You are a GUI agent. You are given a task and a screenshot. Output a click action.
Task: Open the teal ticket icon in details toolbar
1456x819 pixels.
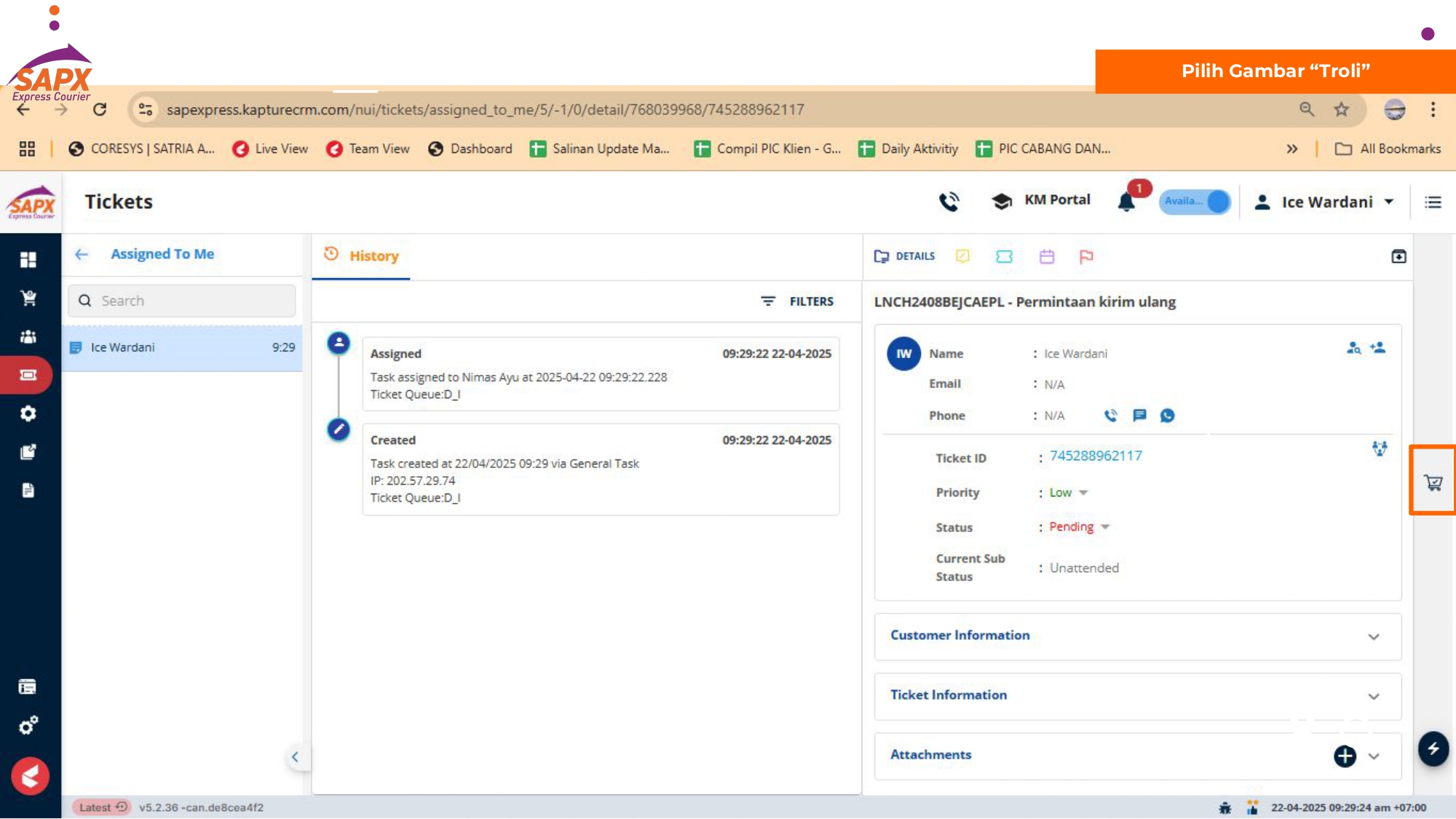1004,256
